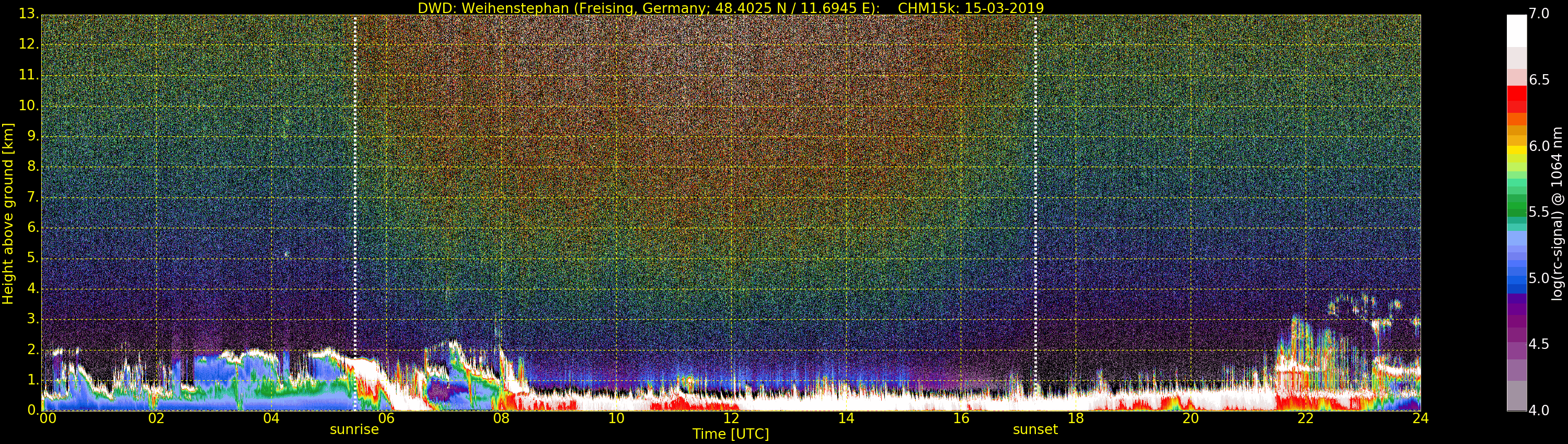Click colorbar value label '5.0'

point(1539,278)
